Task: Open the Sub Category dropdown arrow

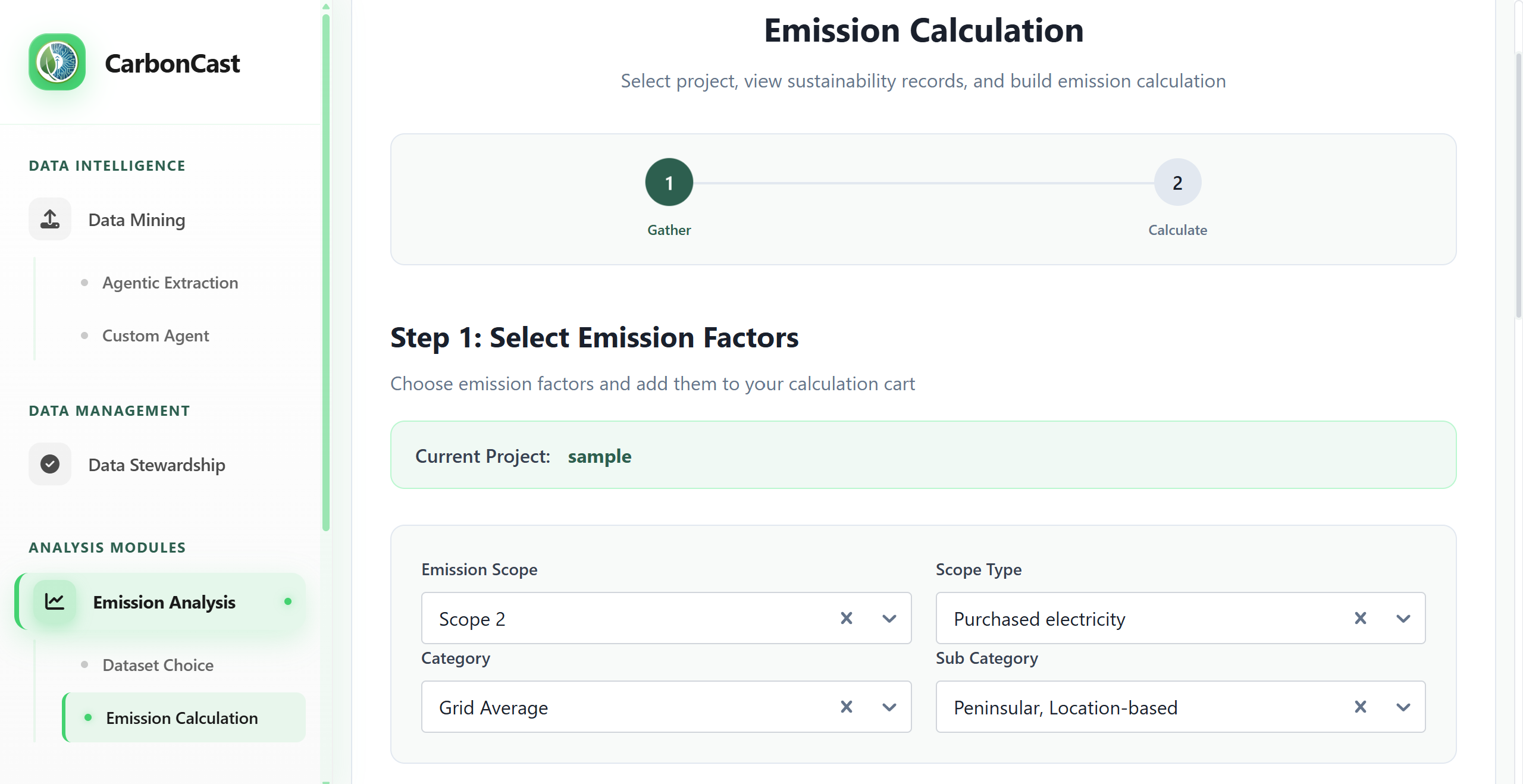Action: tap(1403, 707)
